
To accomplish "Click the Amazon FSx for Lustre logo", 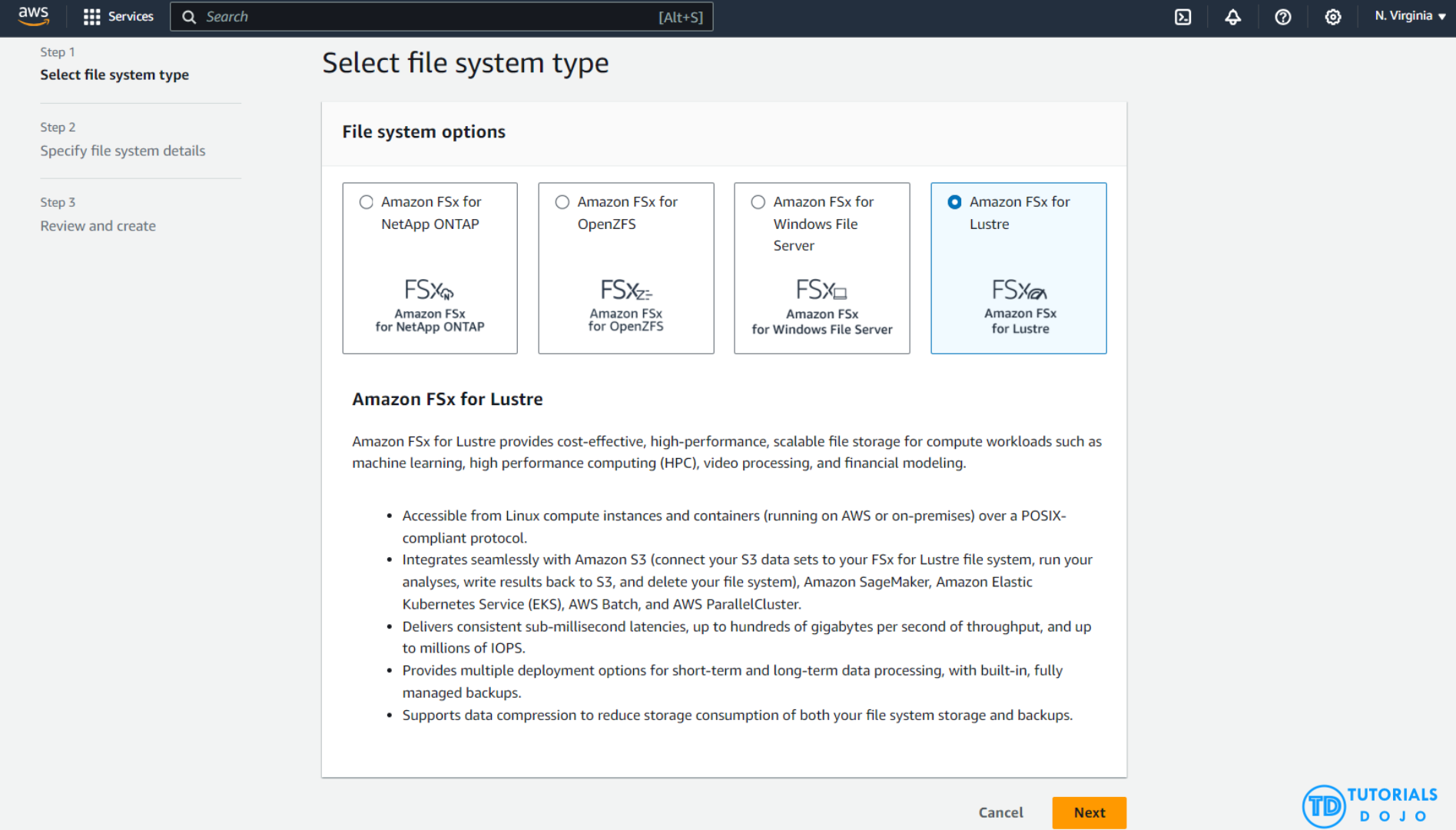I will pos(1018,290).
